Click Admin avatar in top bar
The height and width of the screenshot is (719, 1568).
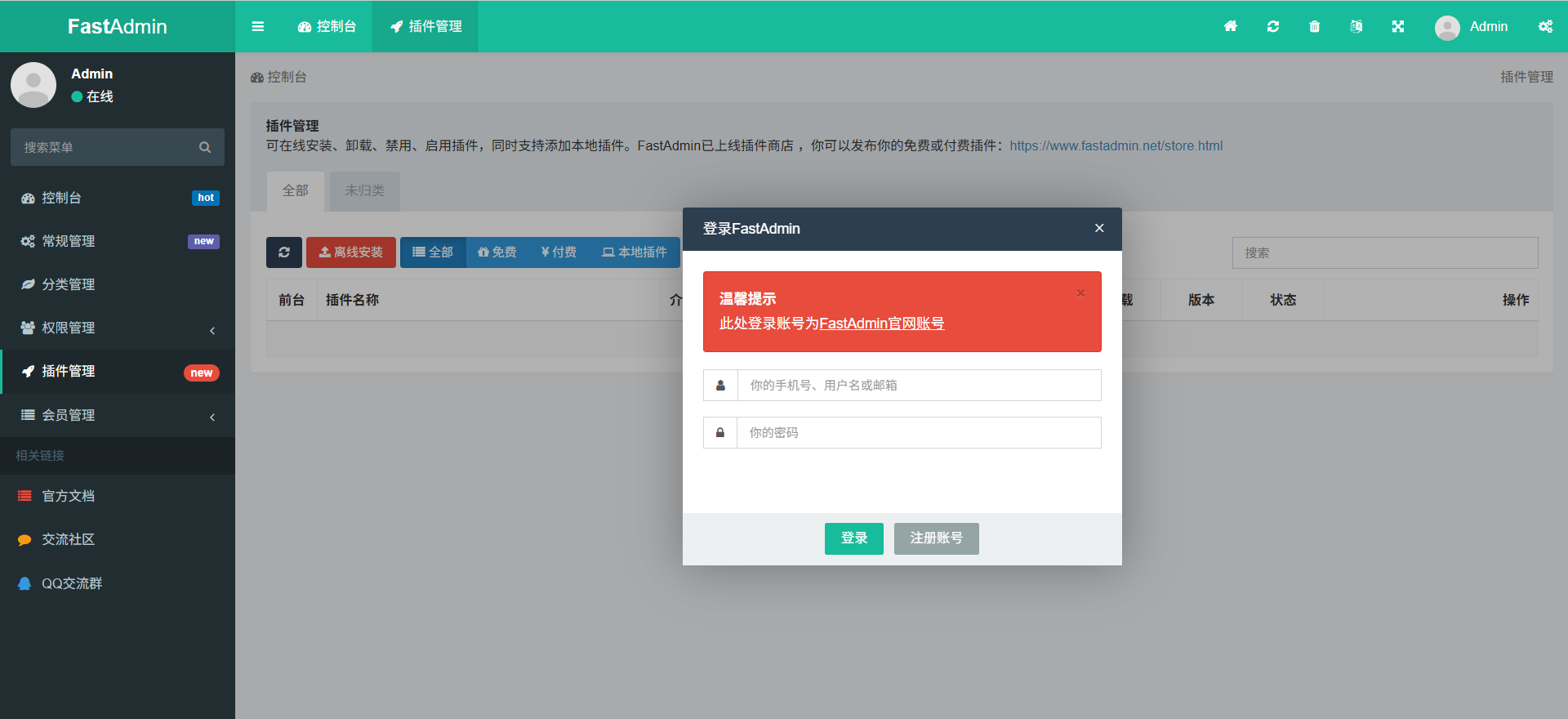pyautogui.click(x=1447, y=28)
